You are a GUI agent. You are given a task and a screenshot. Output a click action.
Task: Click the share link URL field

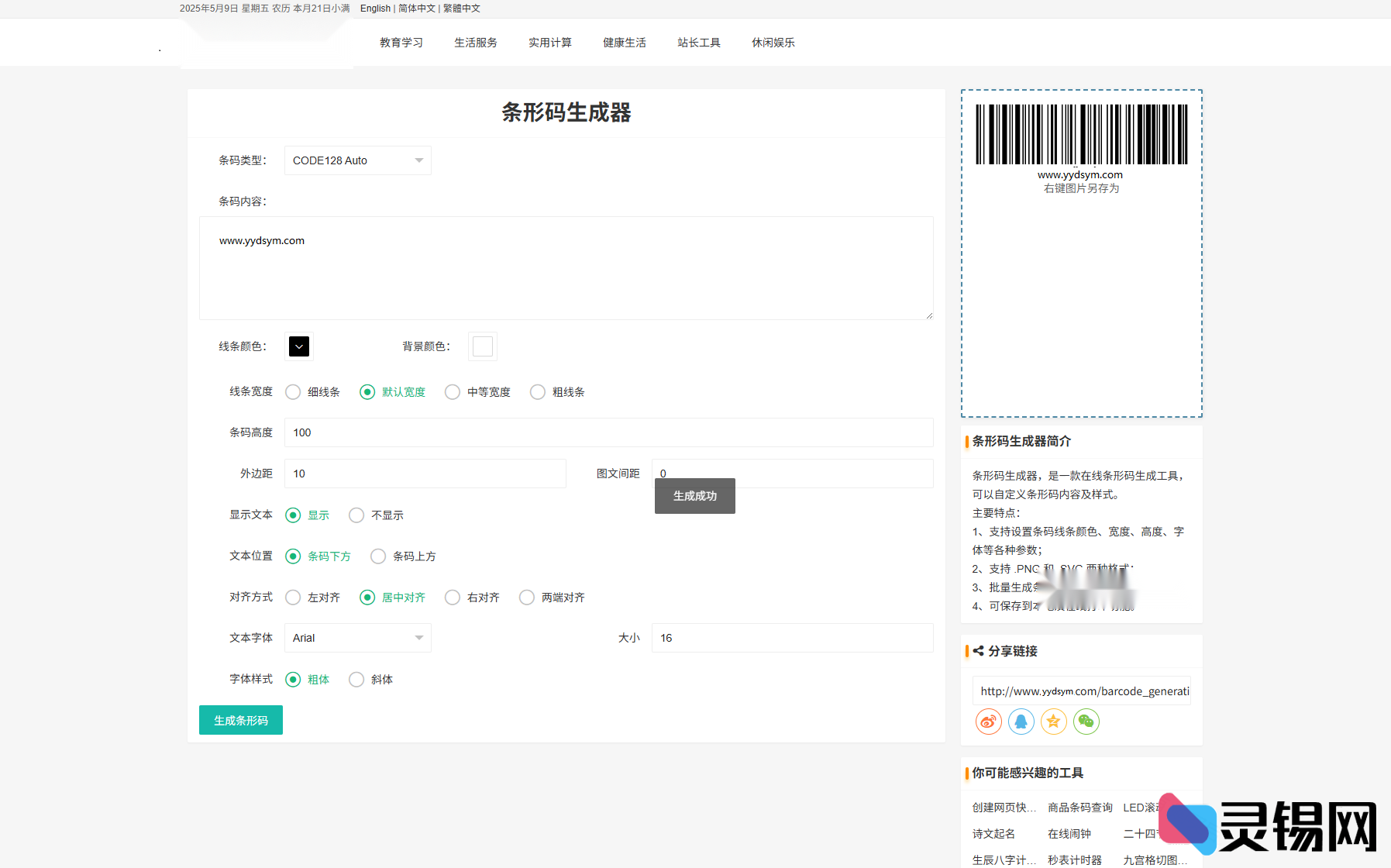(1082, 691)
